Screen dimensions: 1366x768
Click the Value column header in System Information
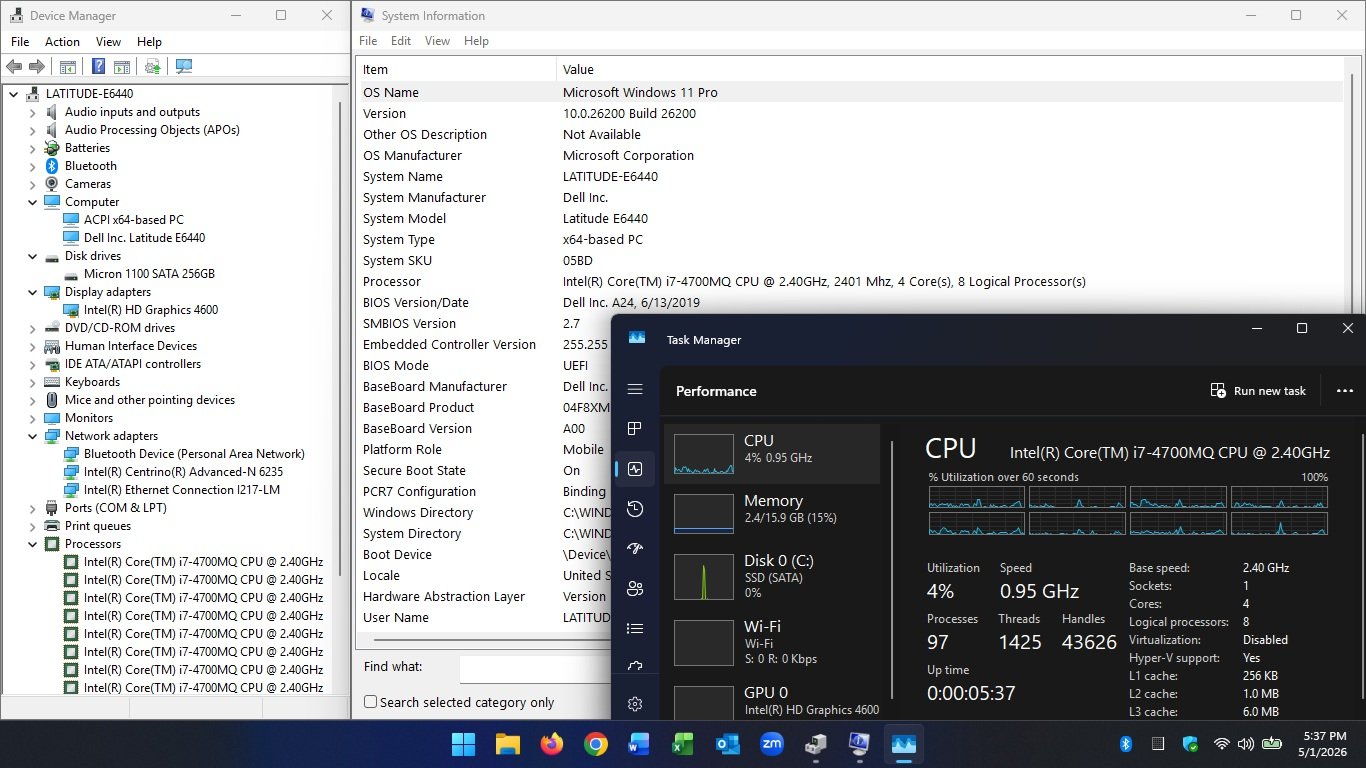click(x=950, y=69)
